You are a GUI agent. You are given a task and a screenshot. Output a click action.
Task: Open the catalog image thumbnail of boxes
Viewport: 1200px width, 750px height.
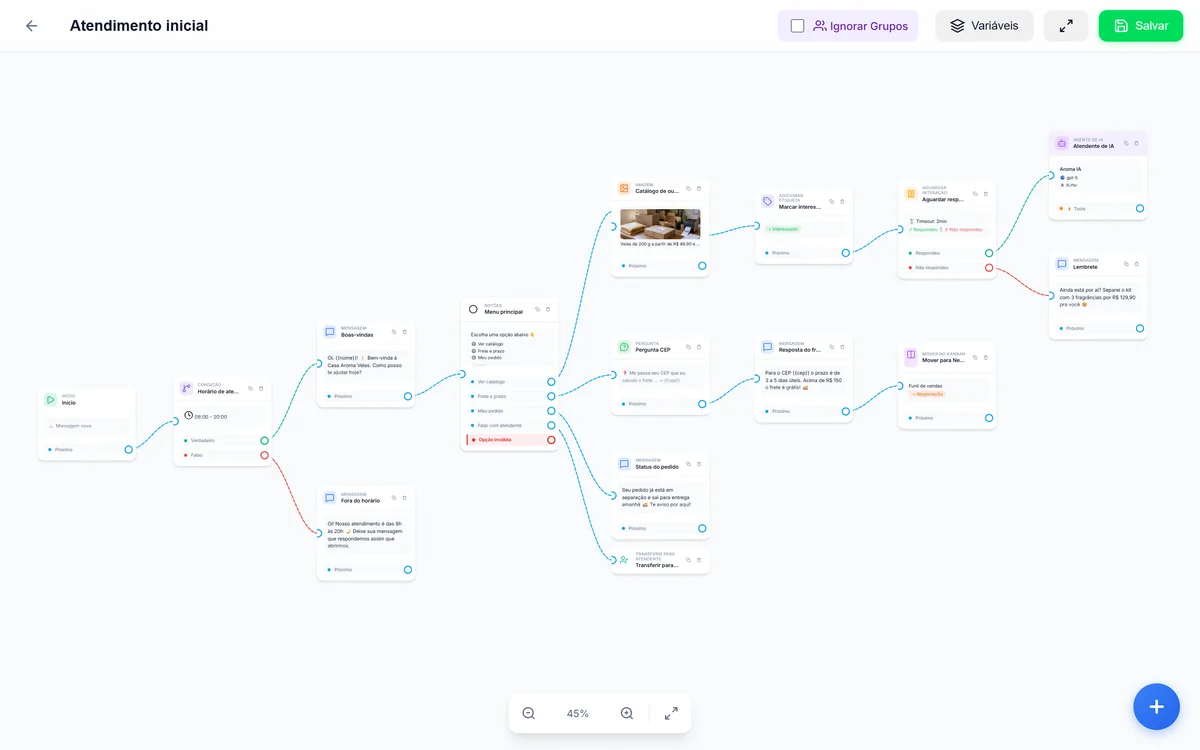(660, 223)
